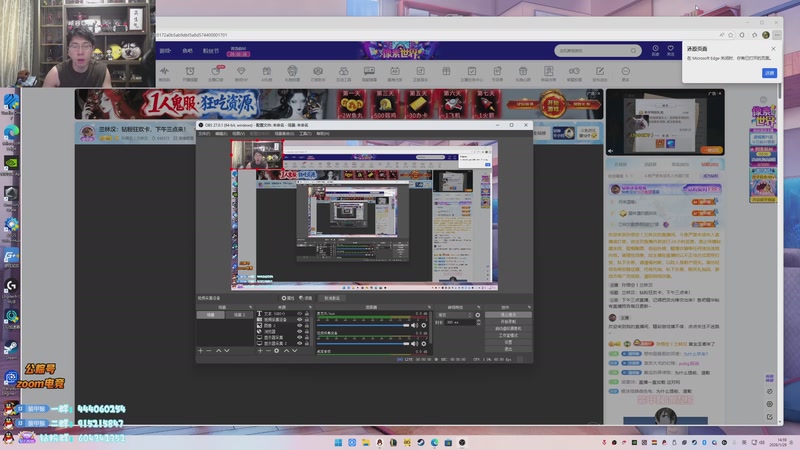Pop out the 来源 dock panel
The image size is (800, 450).
point(310,307)
